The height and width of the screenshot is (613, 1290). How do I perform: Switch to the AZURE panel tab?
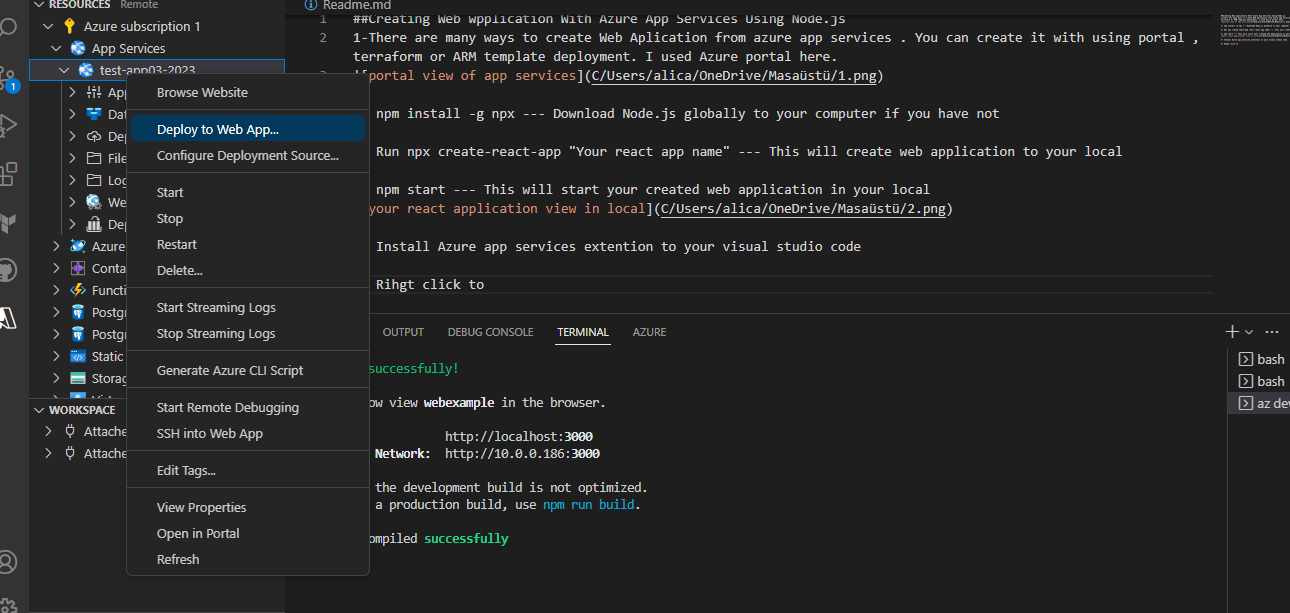(649, 331)
